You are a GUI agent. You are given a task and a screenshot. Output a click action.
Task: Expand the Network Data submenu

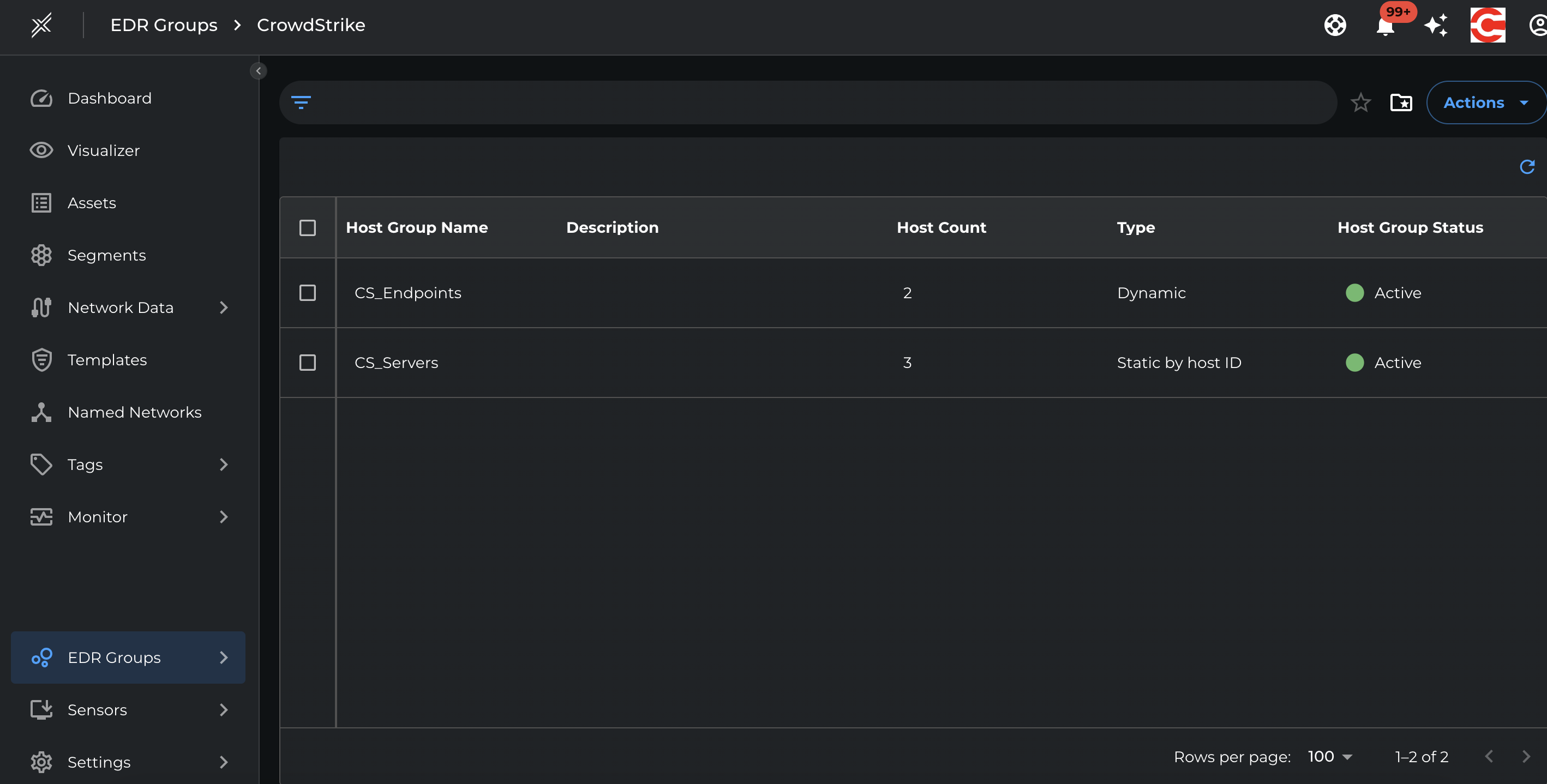224,307
